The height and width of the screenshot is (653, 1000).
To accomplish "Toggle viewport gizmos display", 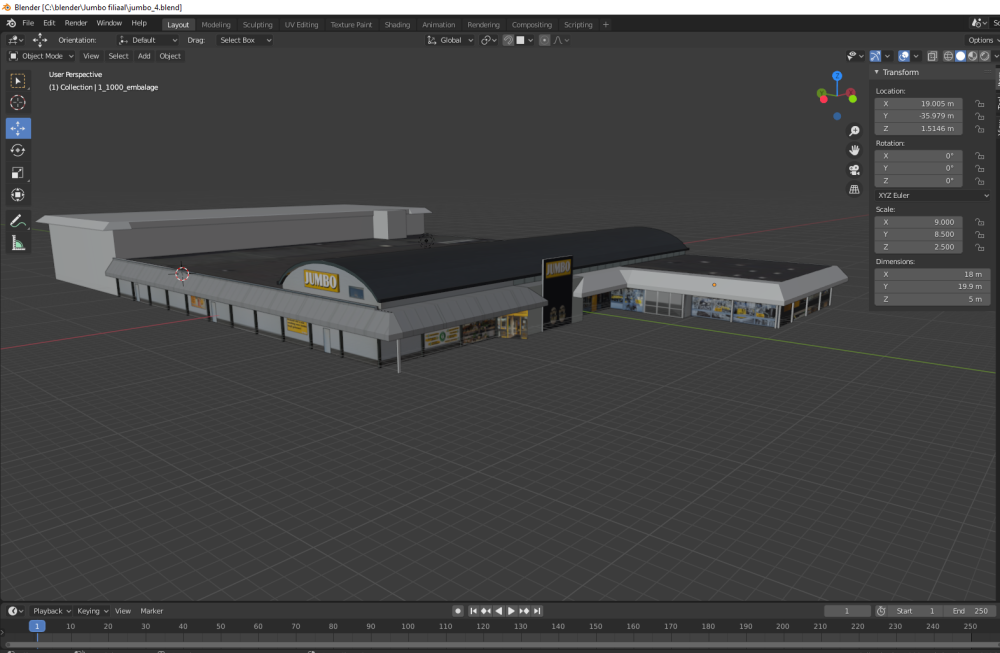I will pyautogui.click(x=875, y=56).
